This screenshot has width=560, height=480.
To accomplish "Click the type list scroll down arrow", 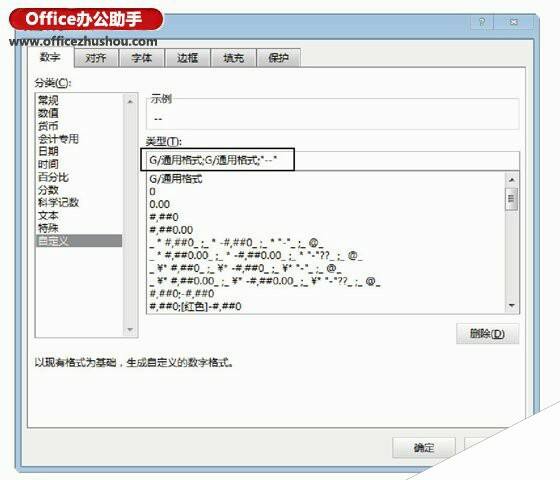I will 512,306.
